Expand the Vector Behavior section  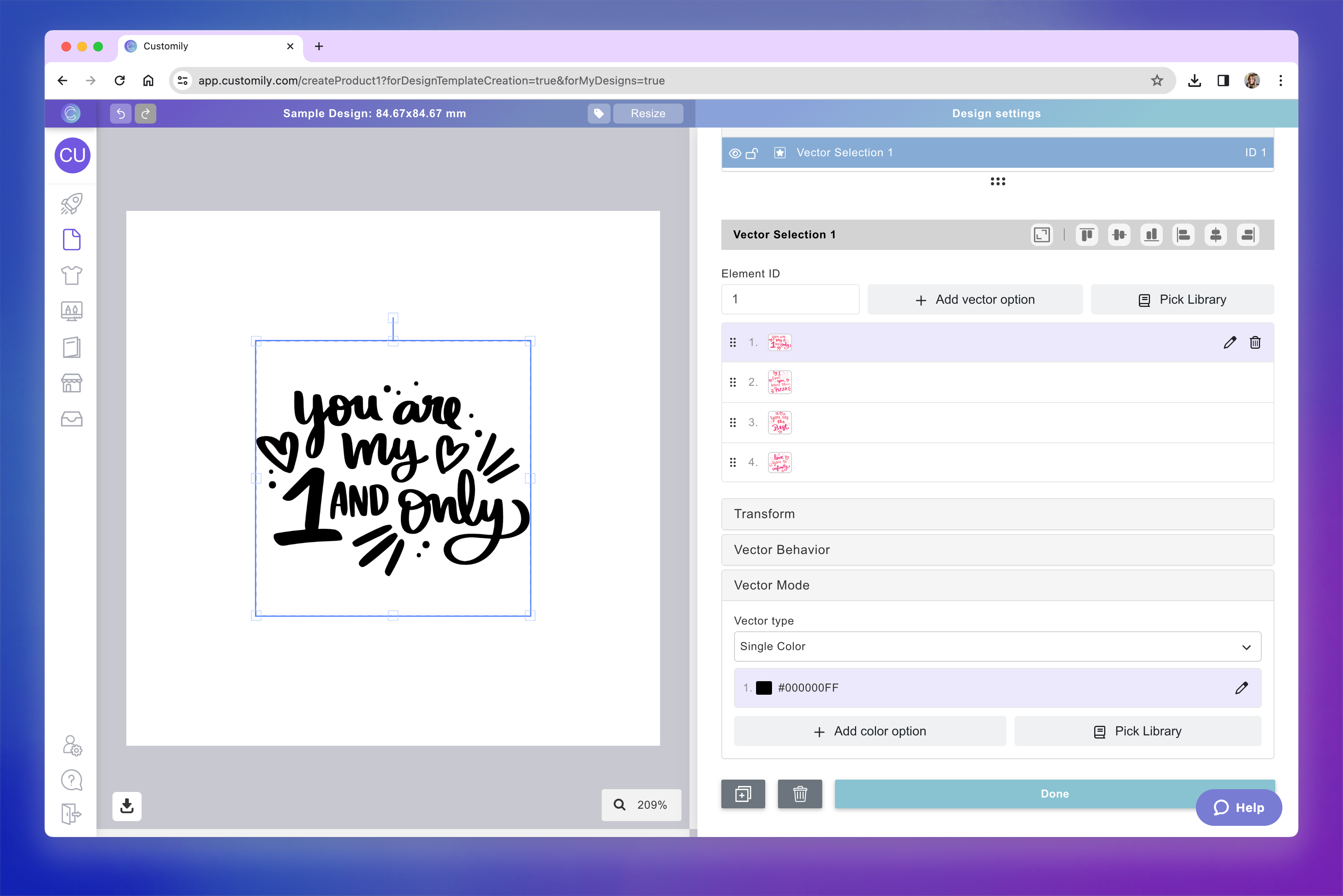[x=997, y=550]
